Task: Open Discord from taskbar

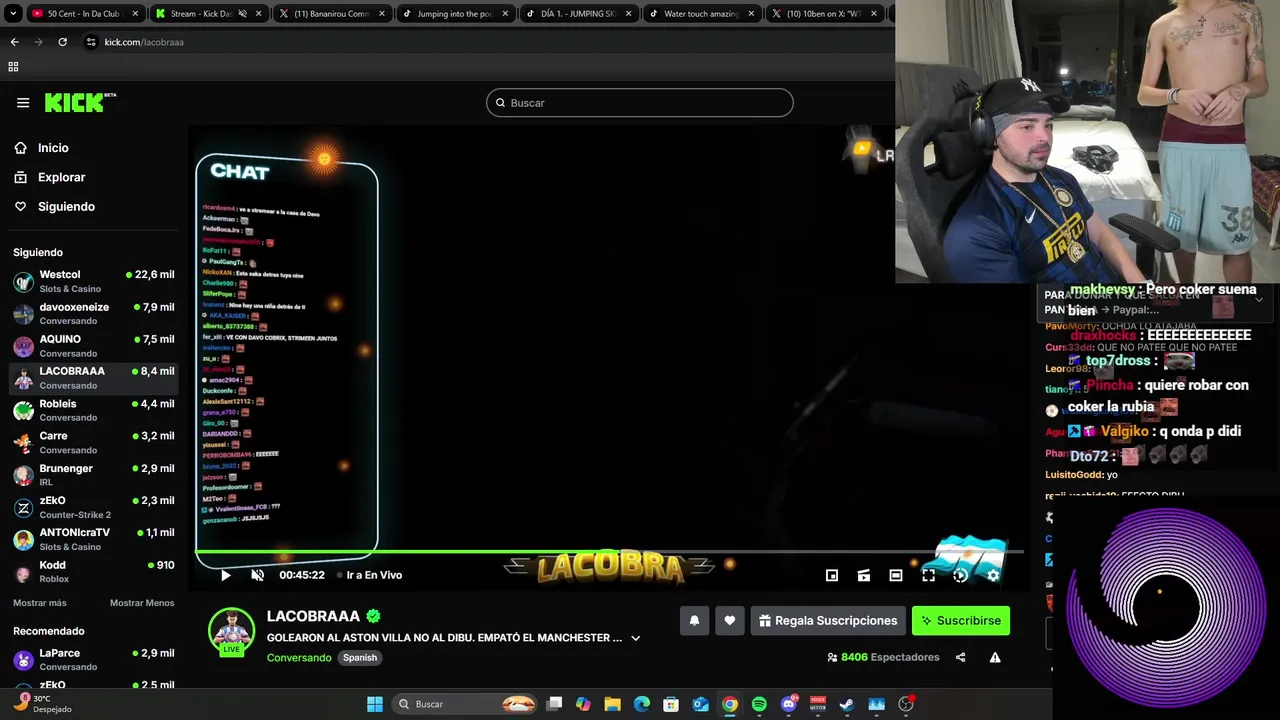Action: (789, 704)
